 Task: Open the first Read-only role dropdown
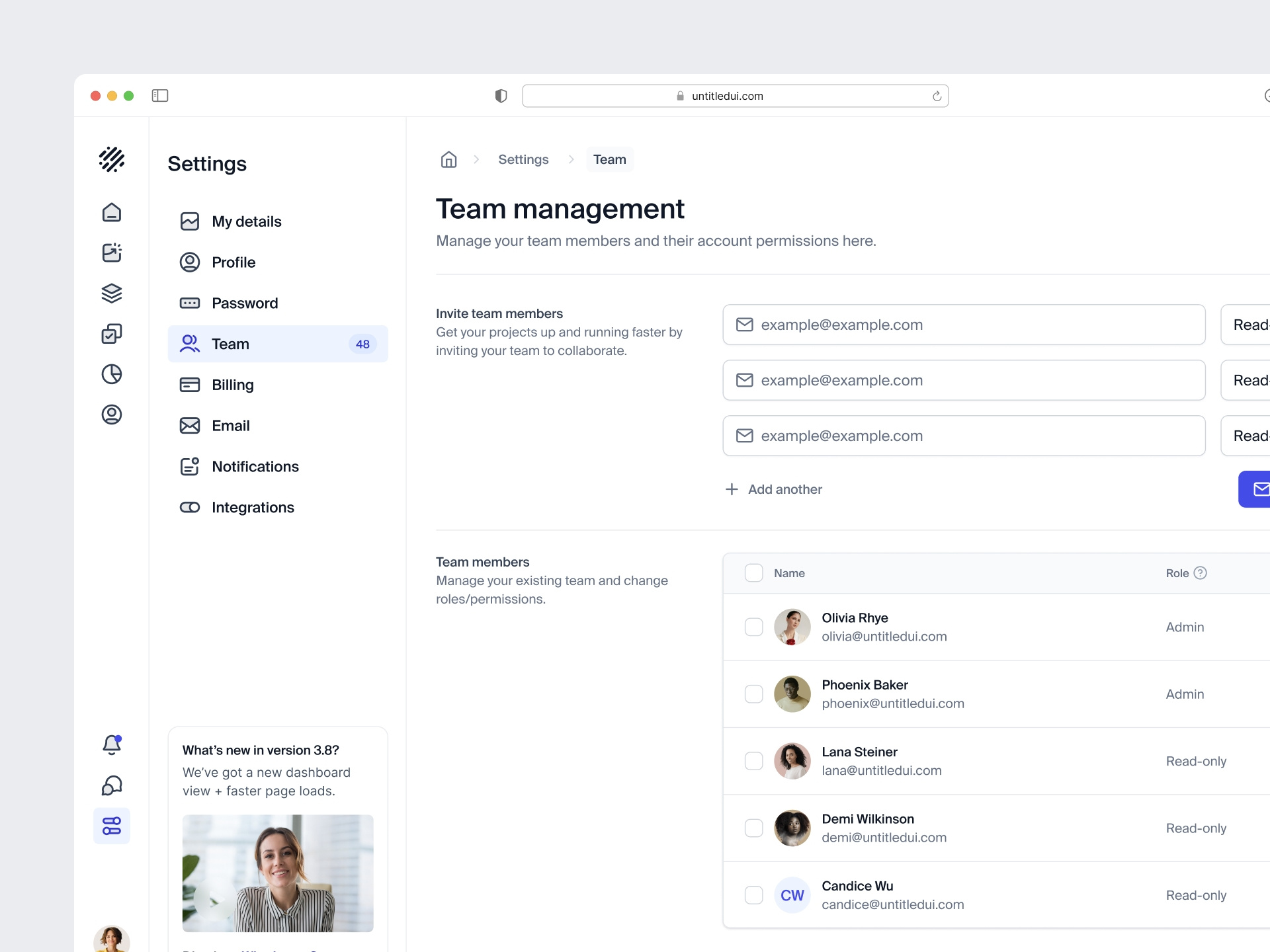[1249, 325]
